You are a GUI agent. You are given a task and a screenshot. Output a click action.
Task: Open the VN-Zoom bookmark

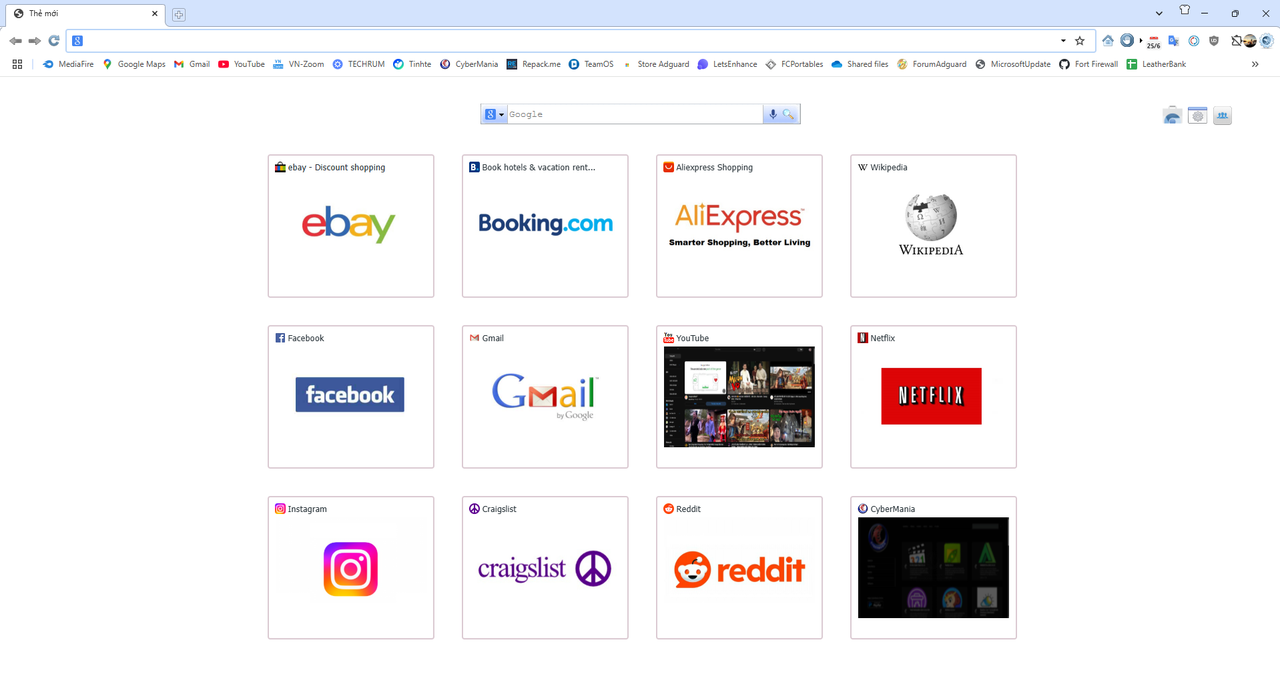tap(298, 64)
